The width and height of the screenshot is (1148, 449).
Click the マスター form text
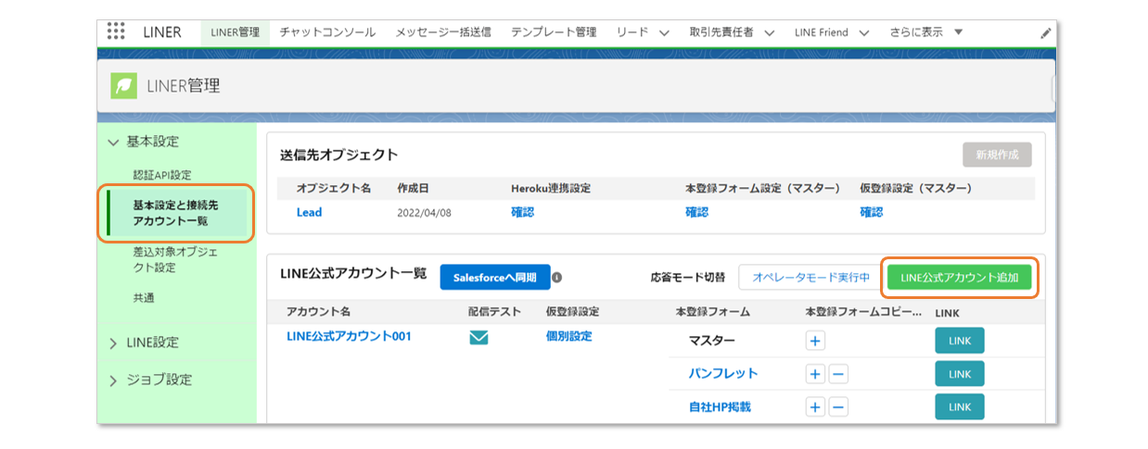click(712, 341)
